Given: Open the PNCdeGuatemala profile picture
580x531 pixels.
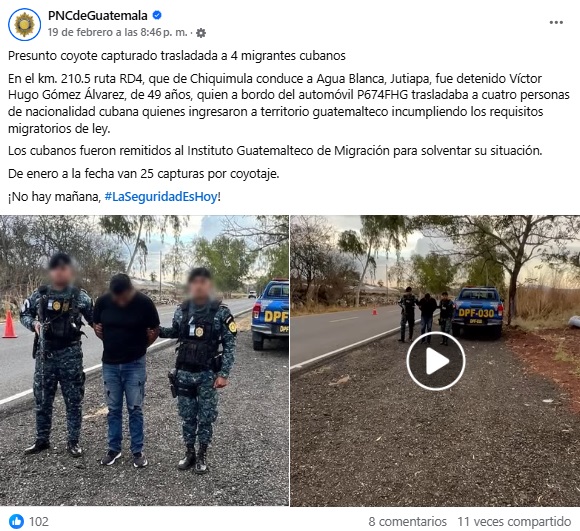Looking at the screenshot, I should [x=24, y=24].
